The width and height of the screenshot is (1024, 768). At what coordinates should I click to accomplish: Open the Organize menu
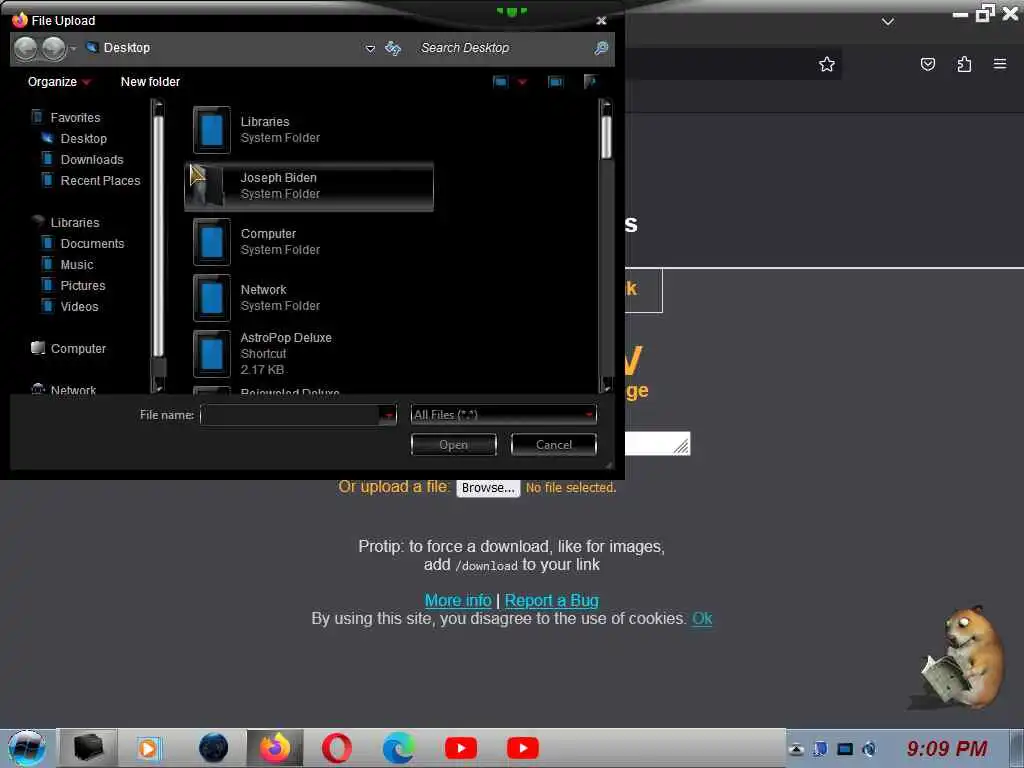point(59,82)
